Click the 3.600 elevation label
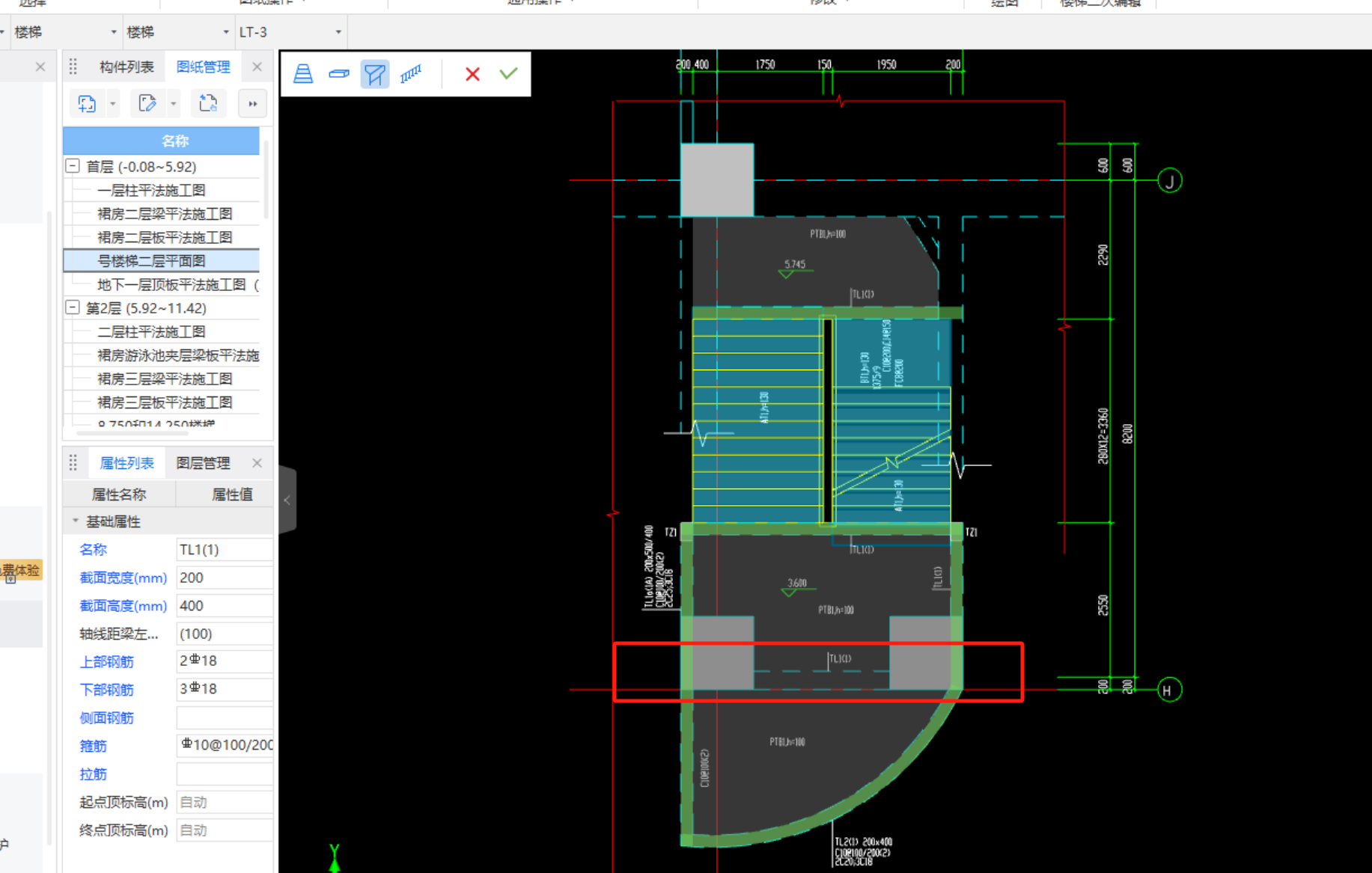Viewport: 1372px width, 873px height. point(797,583)
